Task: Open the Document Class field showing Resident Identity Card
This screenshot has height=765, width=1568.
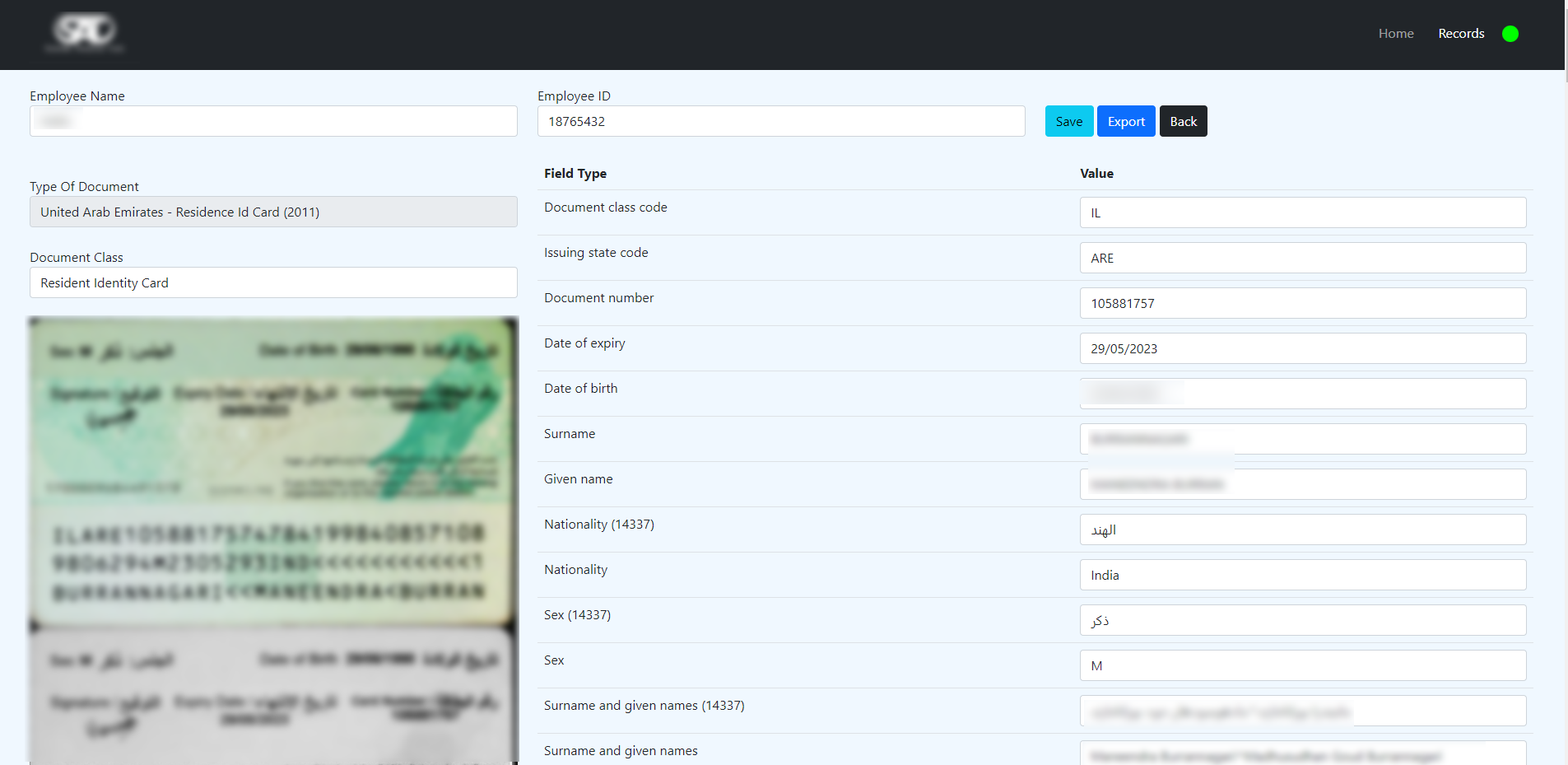Action: click(273, 282)
